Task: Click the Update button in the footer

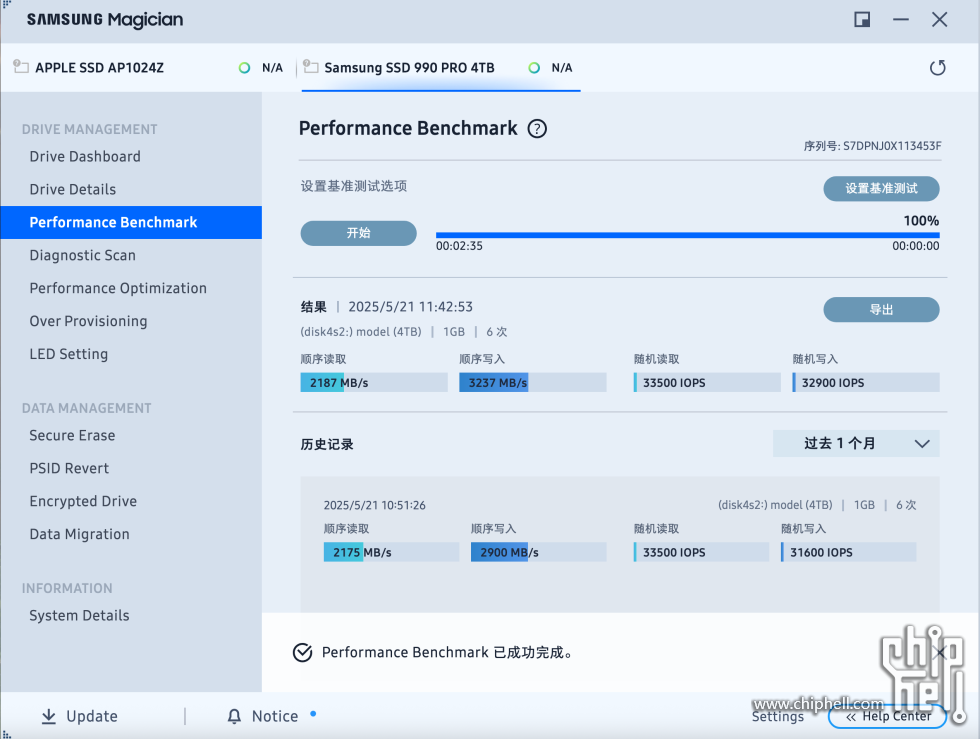Action: pos(79,716)
